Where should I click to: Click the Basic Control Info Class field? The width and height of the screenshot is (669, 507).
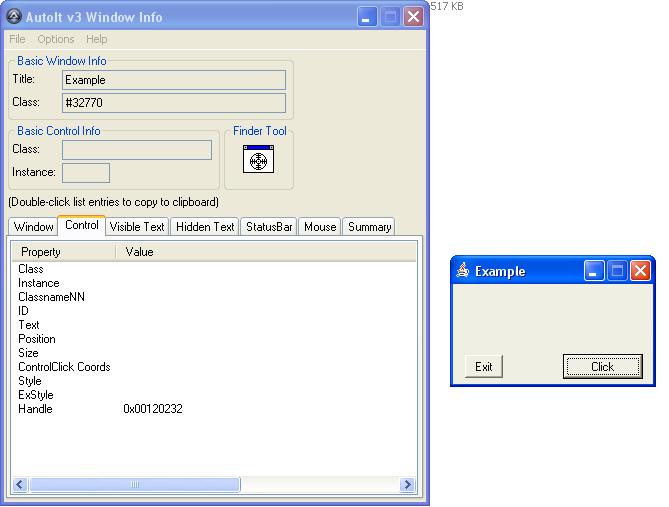point(137,150)
